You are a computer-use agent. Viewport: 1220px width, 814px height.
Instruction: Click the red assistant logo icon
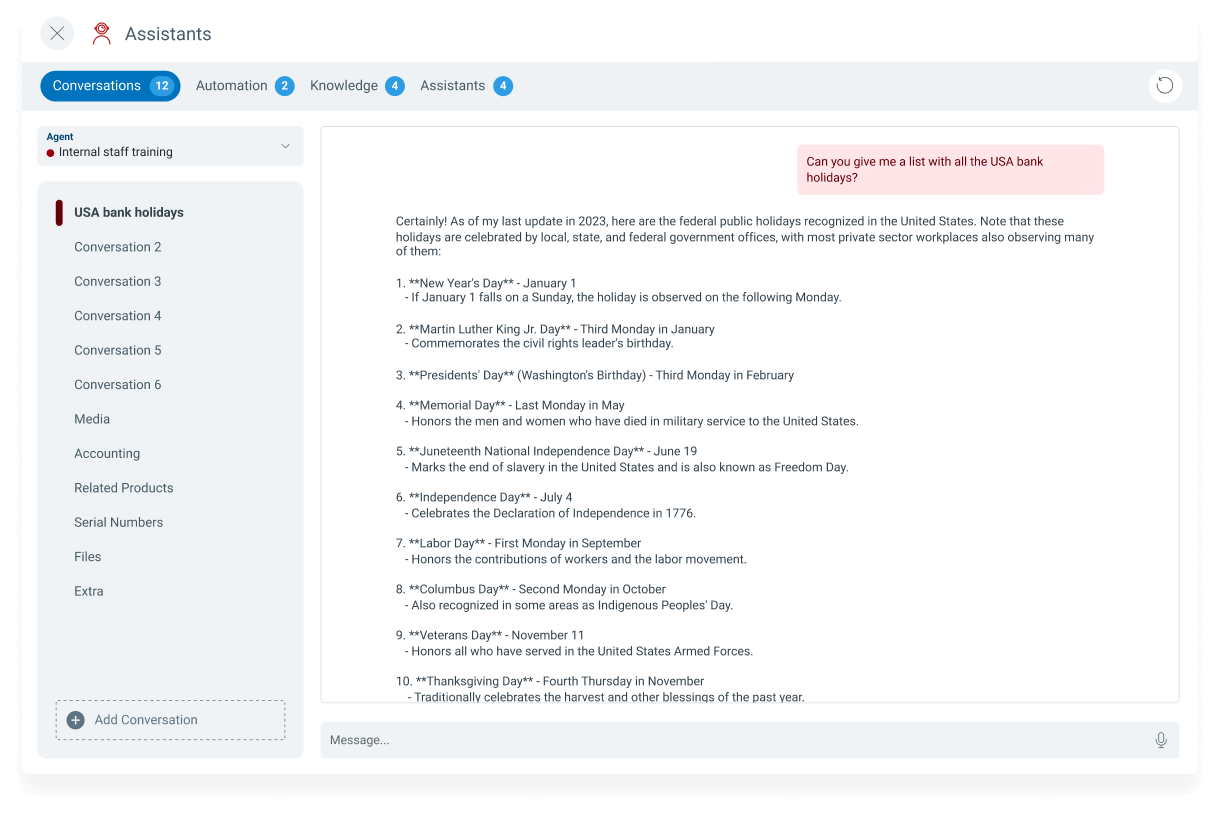[101, 34]
